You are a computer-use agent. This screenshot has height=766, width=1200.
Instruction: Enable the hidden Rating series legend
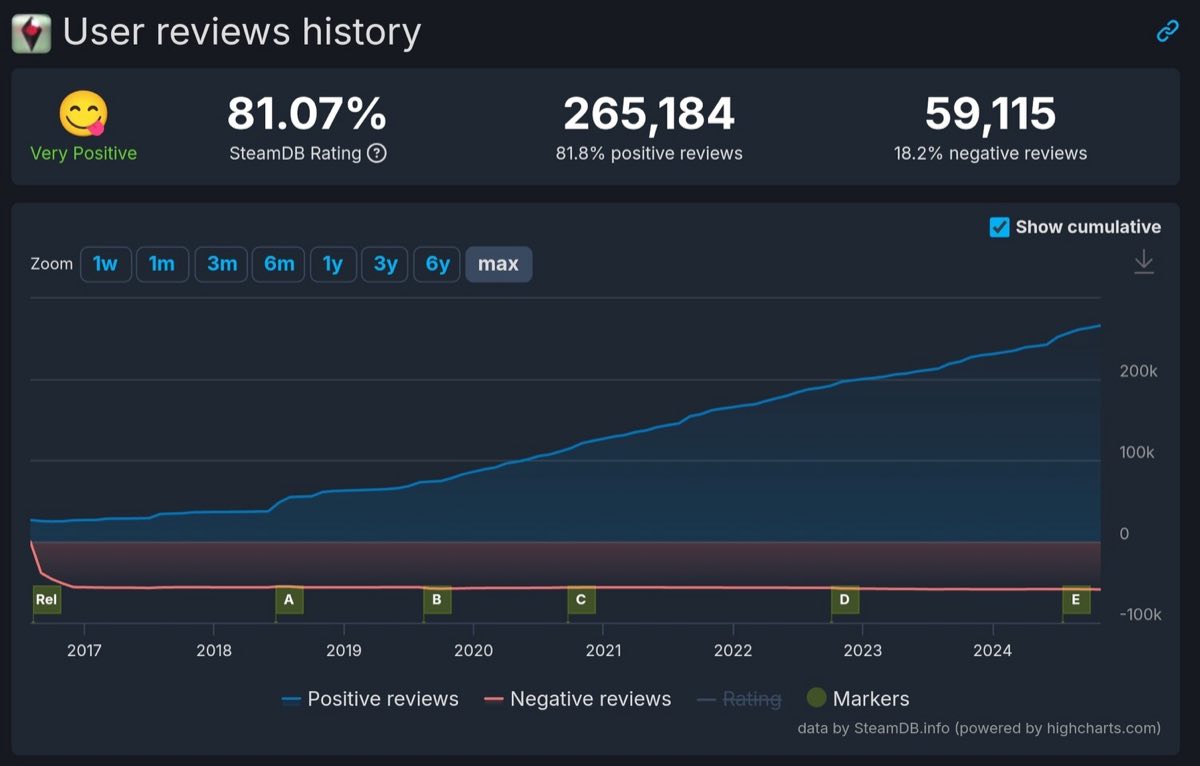[x=739, y=699]
